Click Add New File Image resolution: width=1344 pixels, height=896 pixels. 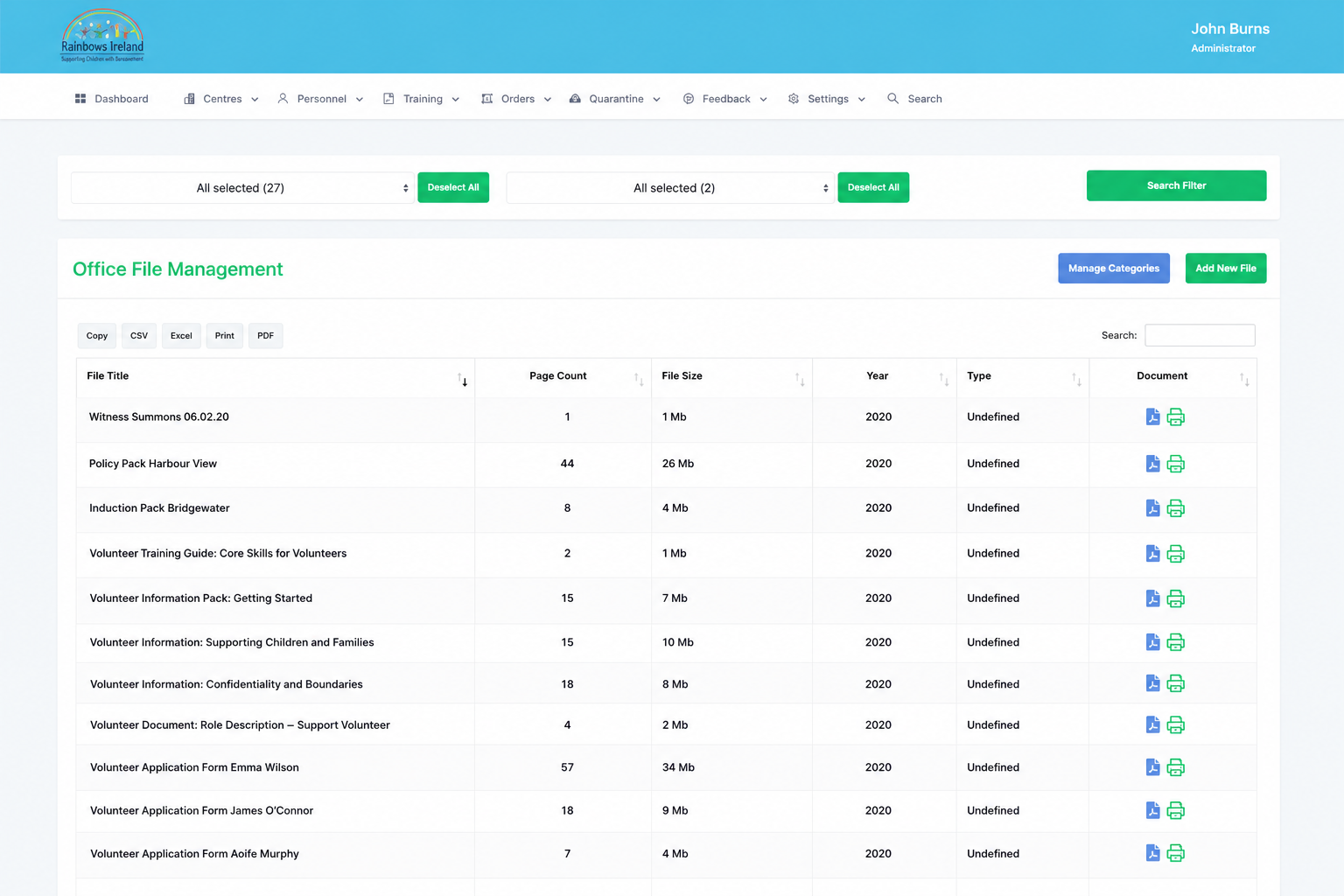tap(1226, 269)
